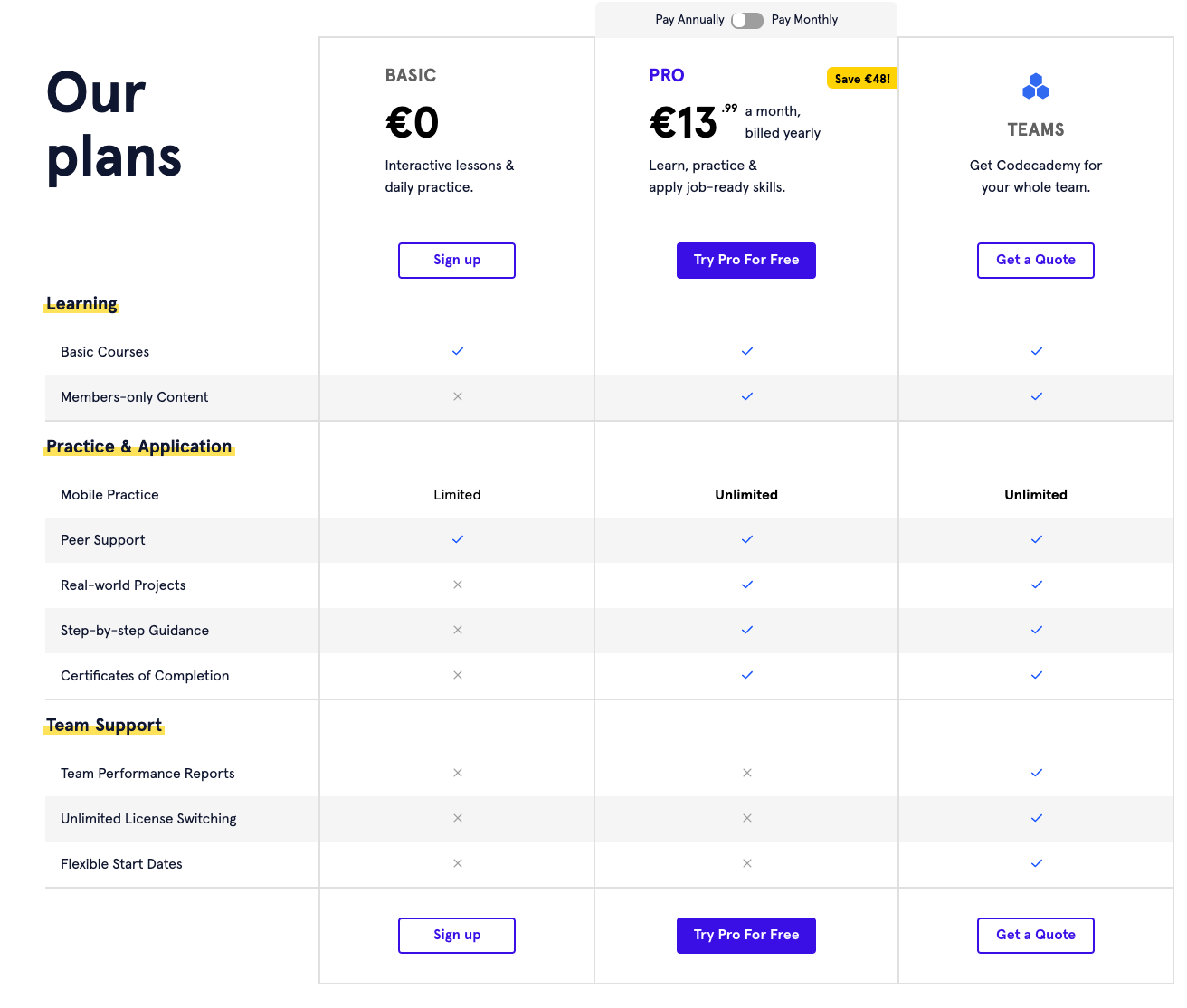Image resolution: width=1187 pixels, height=1008 pixels.
Task: Click the checkmark for Basic Courses under PRO
Action: tap(746, 351)
